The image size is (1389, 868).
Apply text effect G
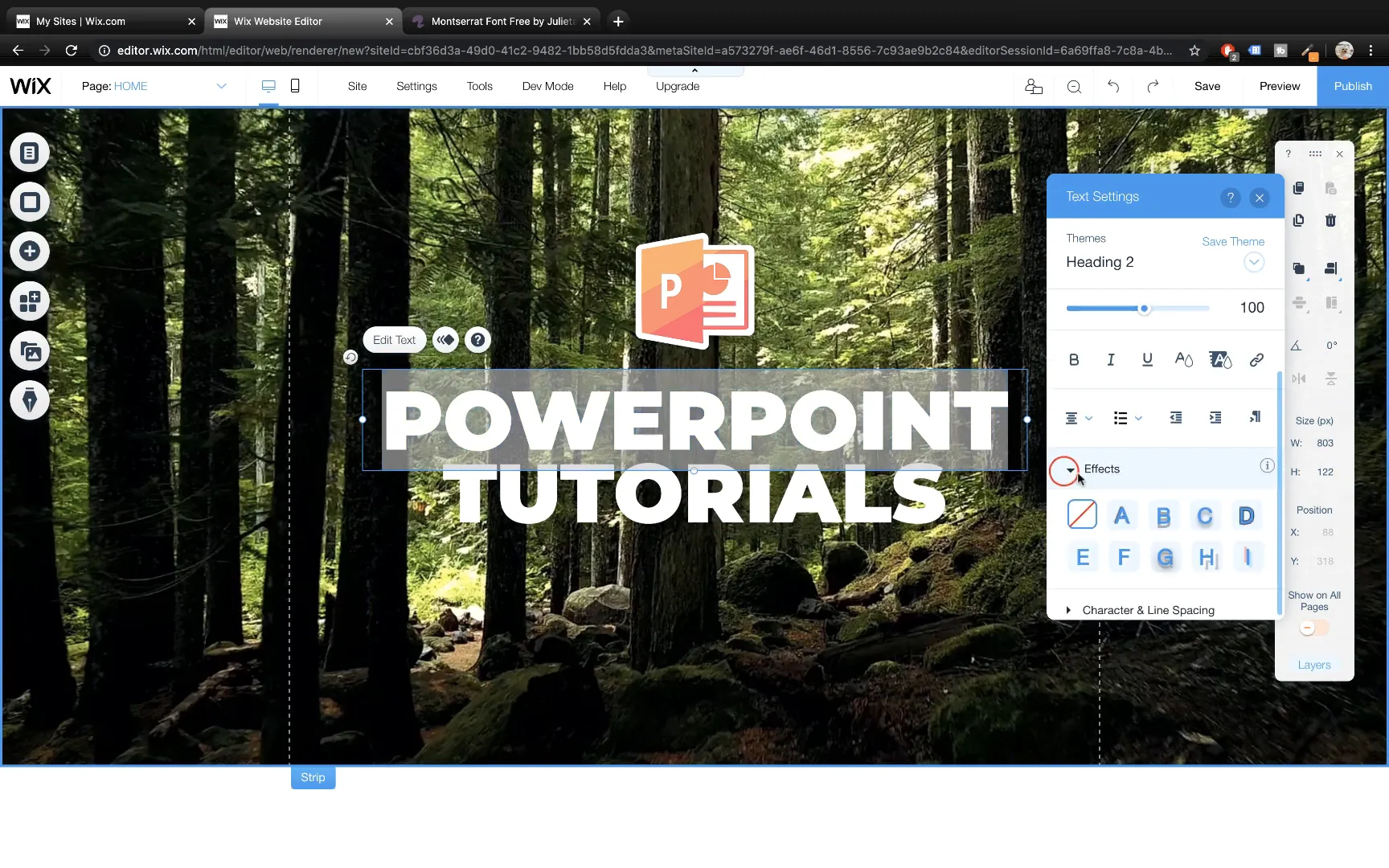pos(1165,557)
